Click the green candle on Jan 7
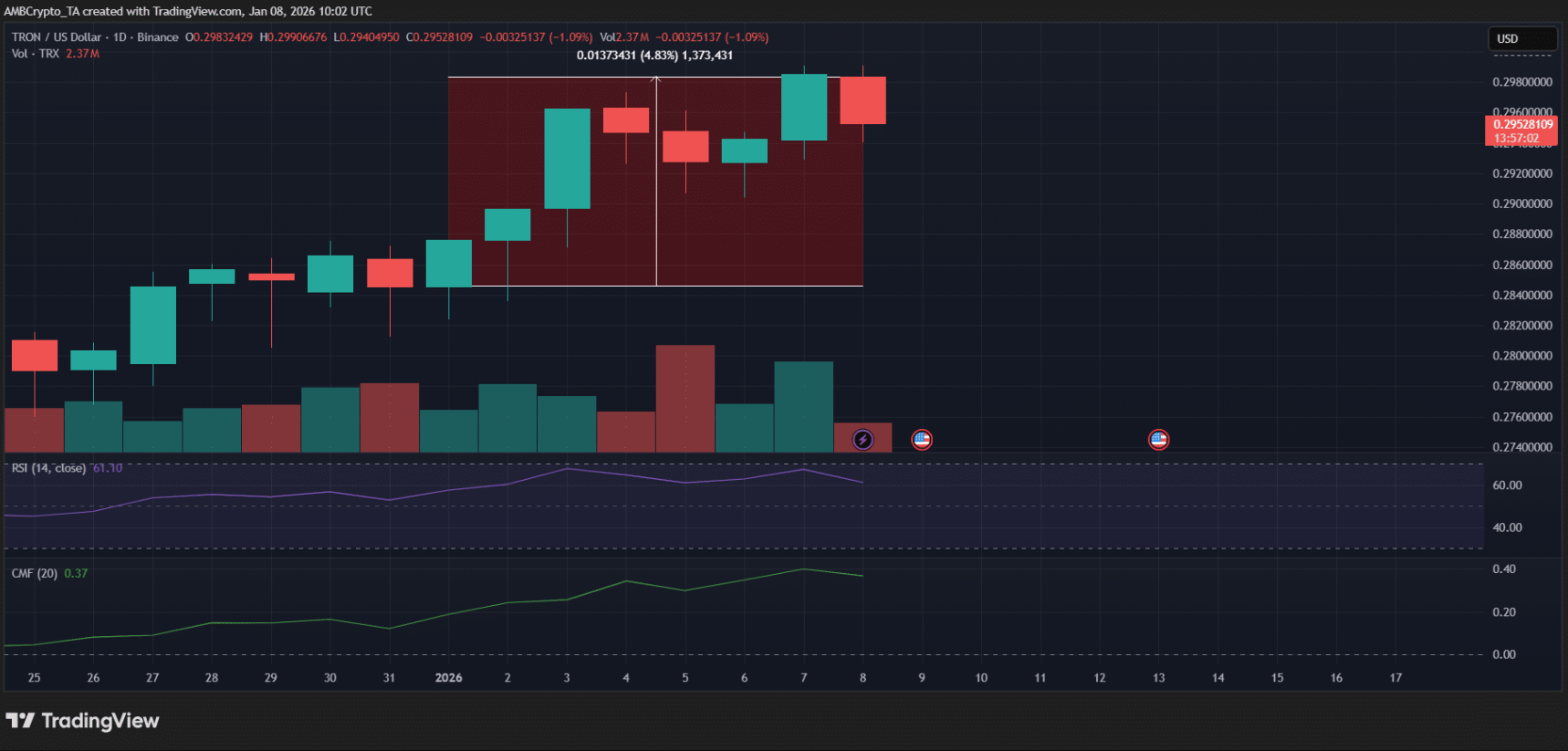 804,107
